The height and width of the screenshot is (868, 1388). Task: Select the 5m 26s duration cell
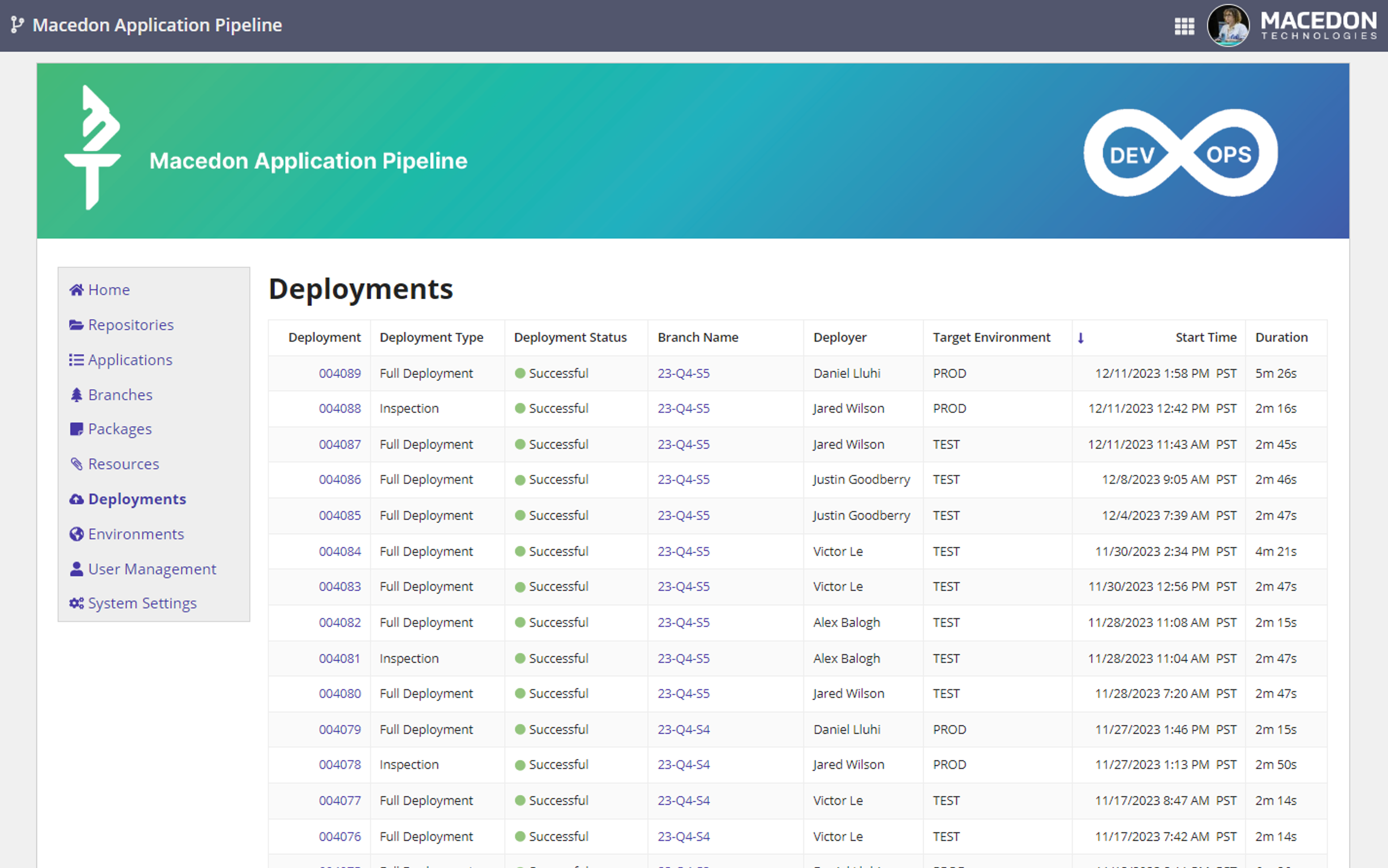[1276, 374]
